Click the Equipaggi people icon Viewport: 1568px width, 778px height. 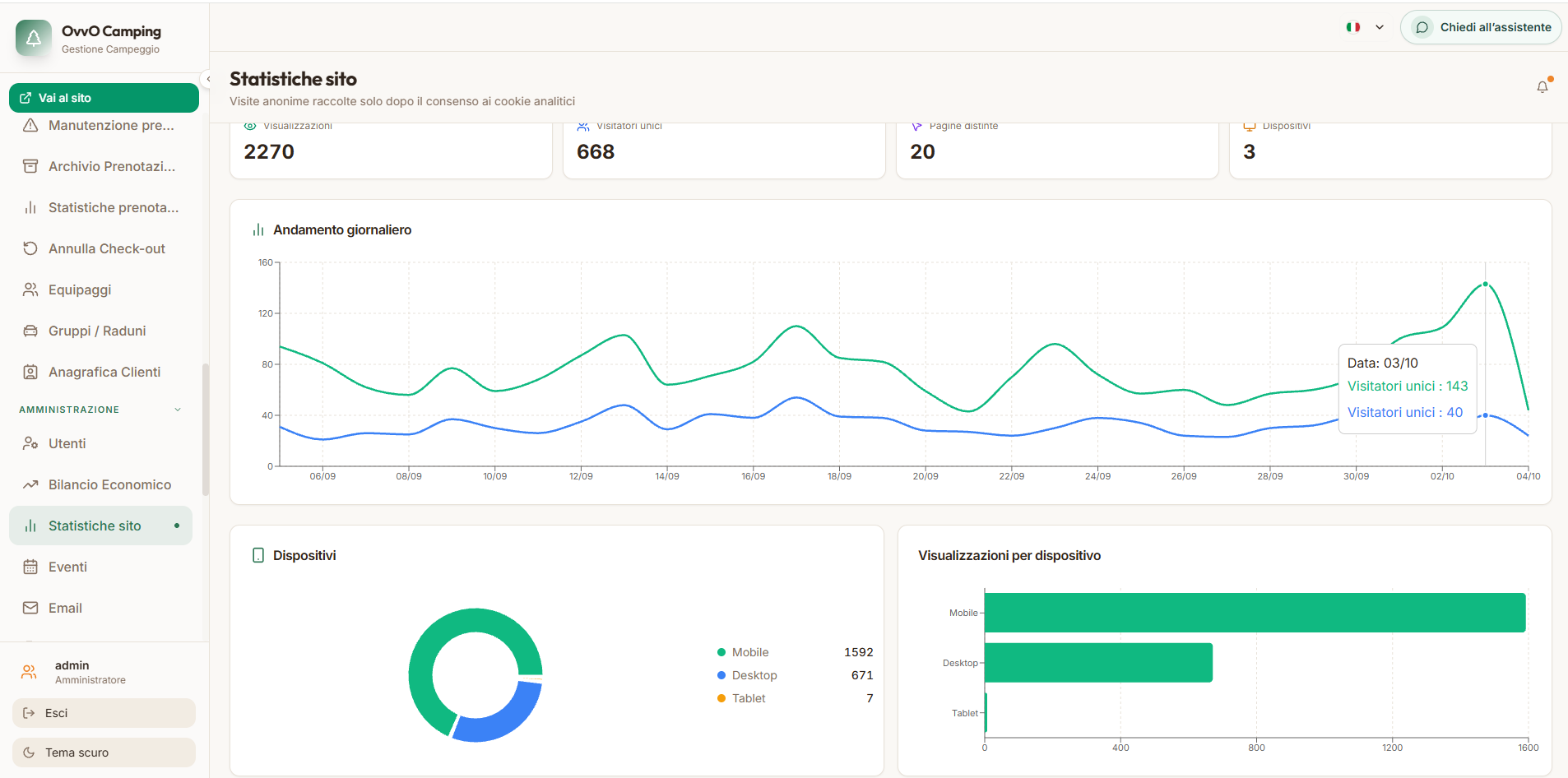click(30, 289)
